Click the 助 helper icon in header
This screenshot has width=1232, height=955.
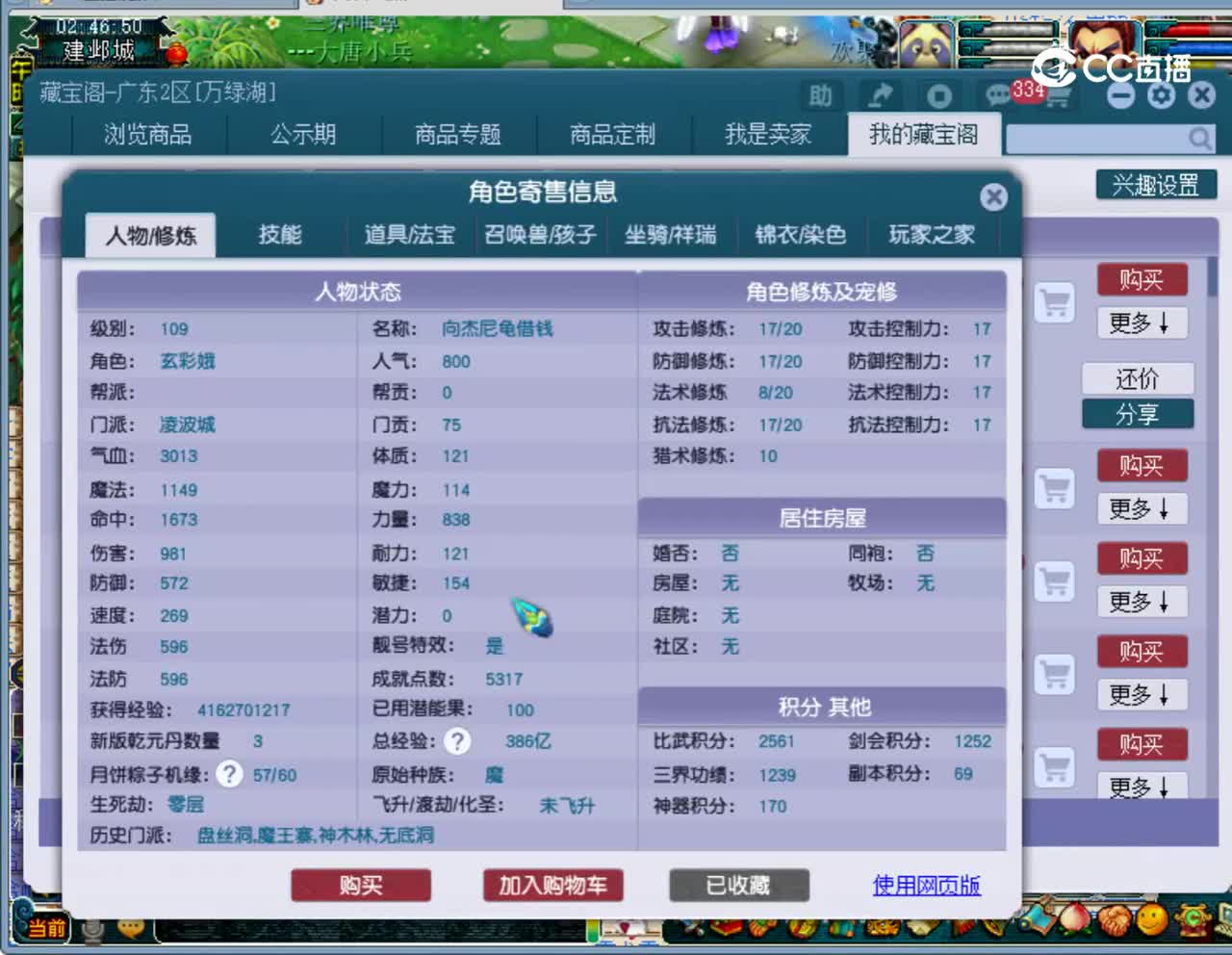click(x=820, y=95)
